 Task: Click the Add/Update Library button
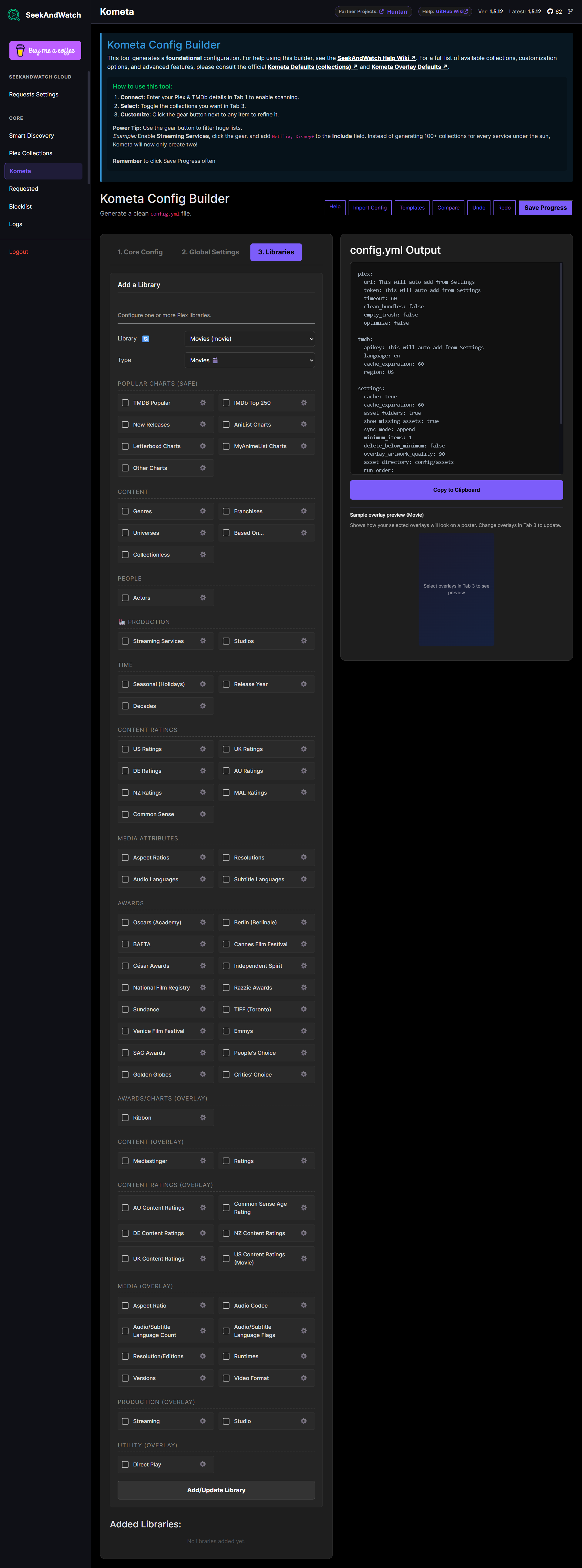point(216,1490)
